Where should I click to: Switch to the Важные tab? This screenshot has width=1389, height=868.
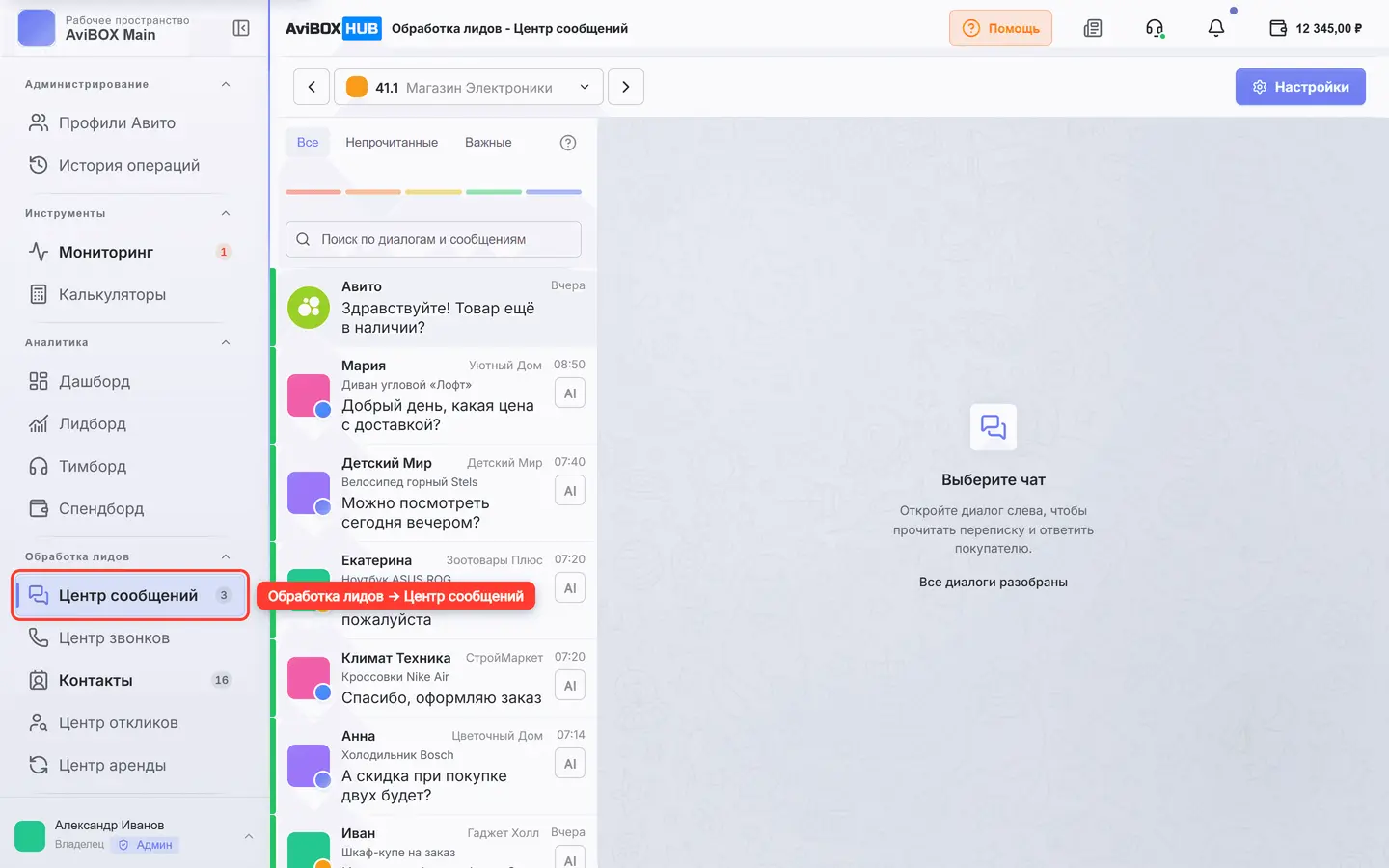point(488,143)
